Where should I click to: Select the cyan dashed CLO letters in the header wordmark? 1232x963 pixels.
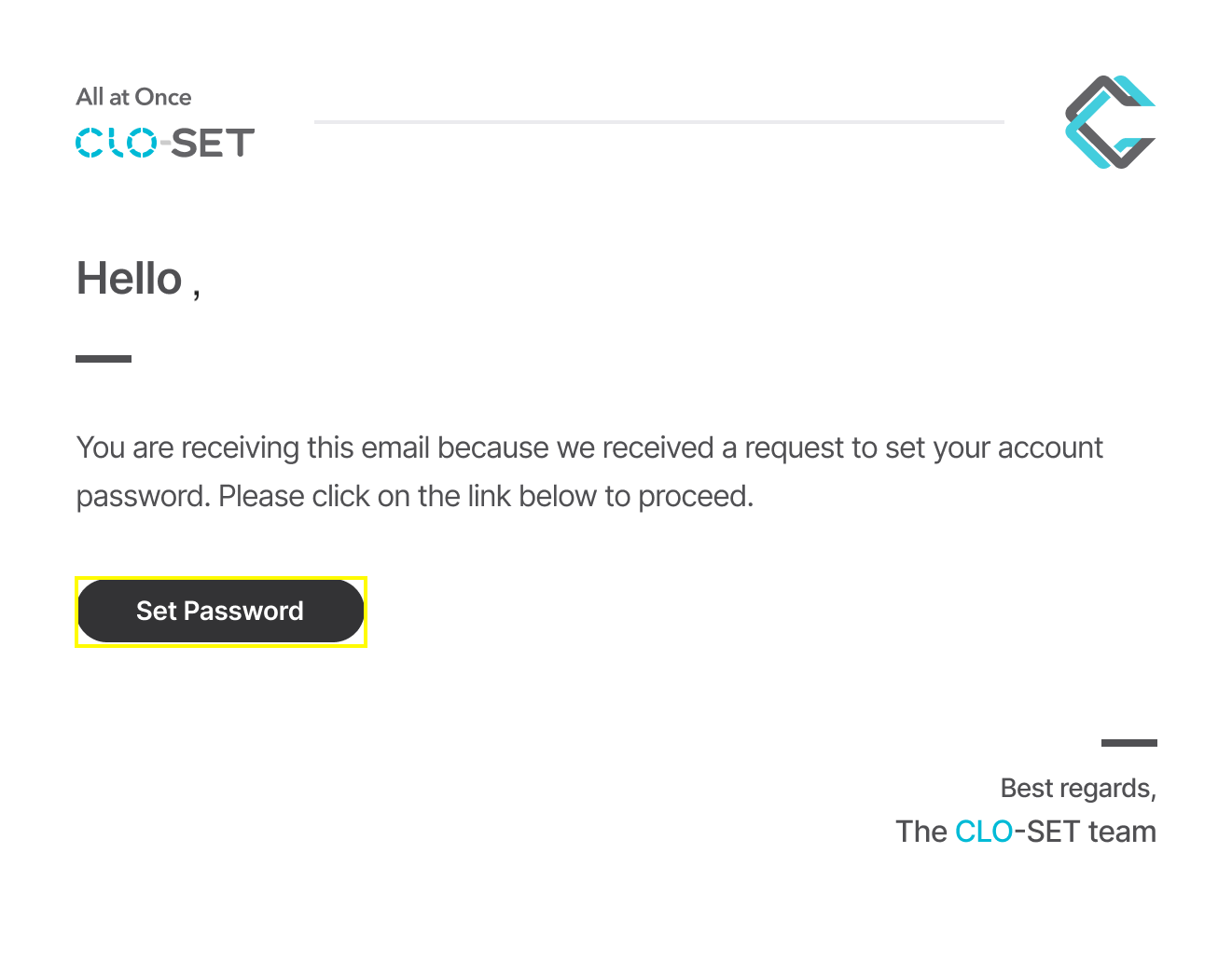coord(117,143)
